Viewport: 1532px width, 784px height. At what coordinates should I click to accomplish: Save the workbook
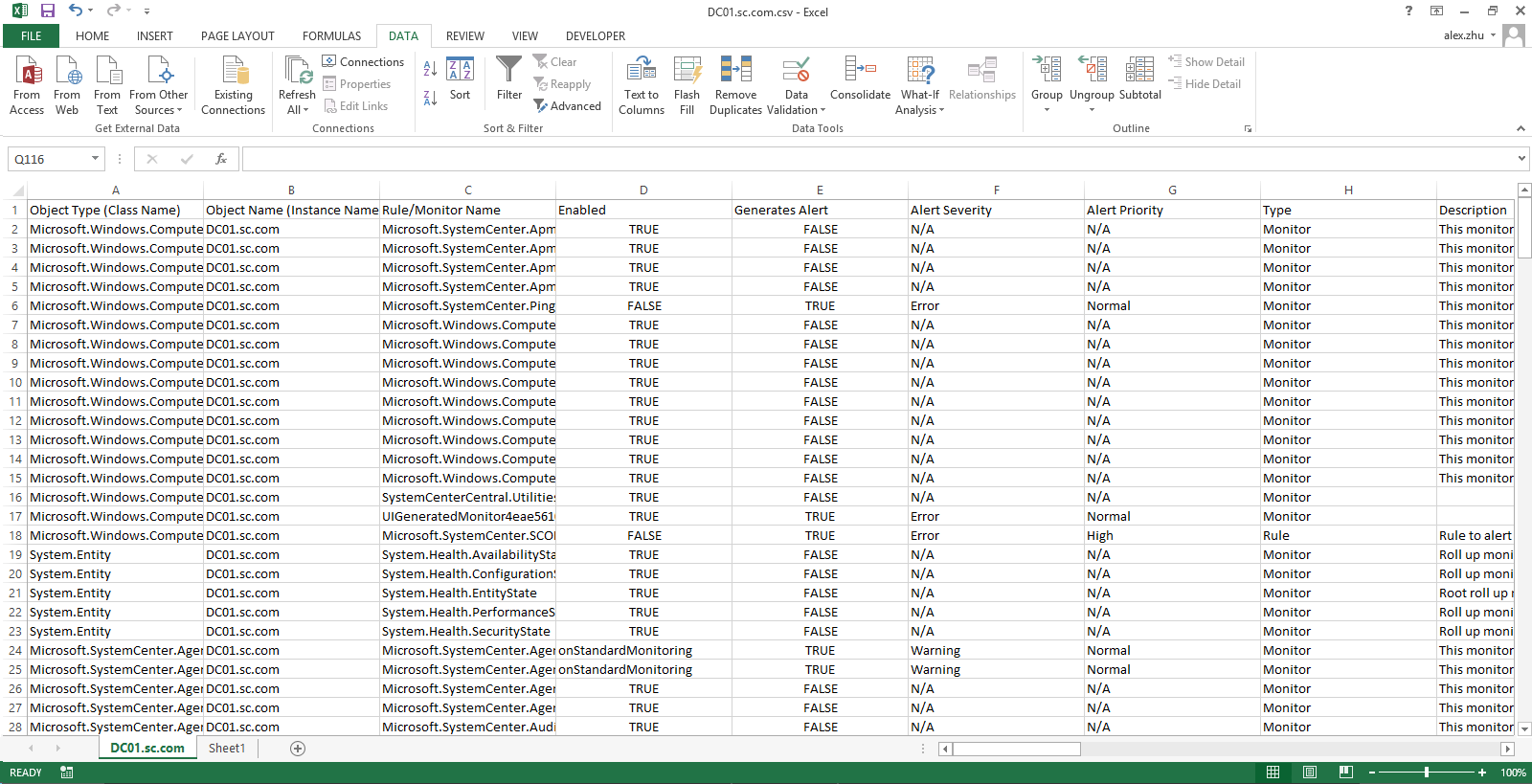point(48,11)
